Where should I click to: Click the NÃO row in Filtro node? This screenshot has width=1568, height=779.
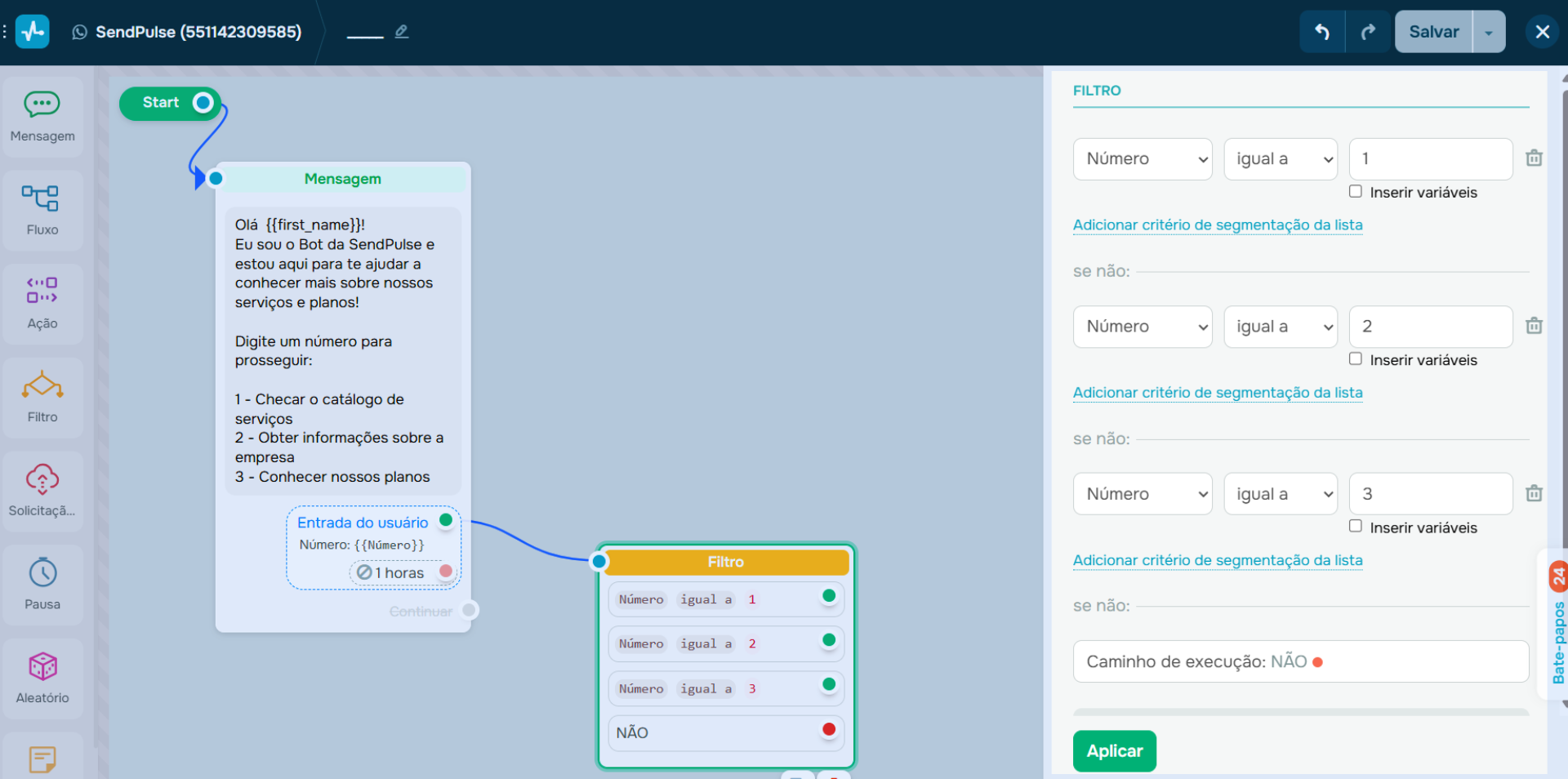(726, 732)
